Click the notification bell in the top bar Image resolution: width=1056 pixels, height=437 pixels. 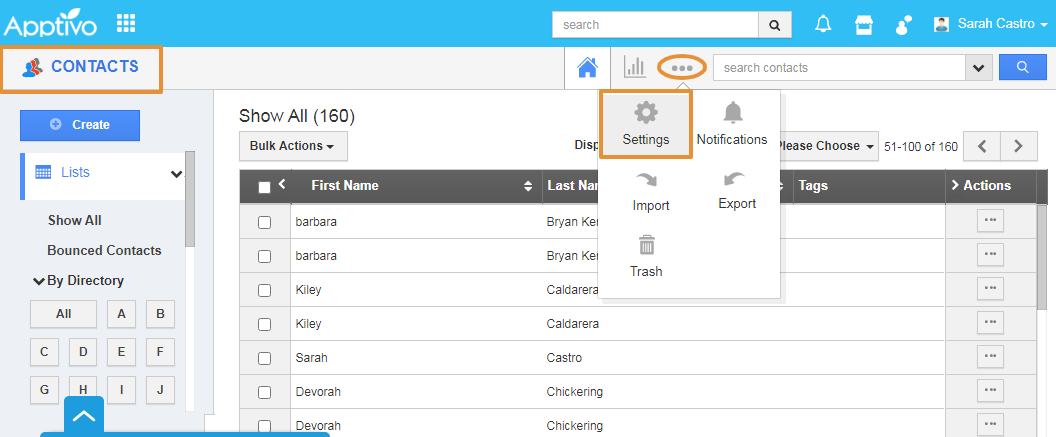click(823, 24)
